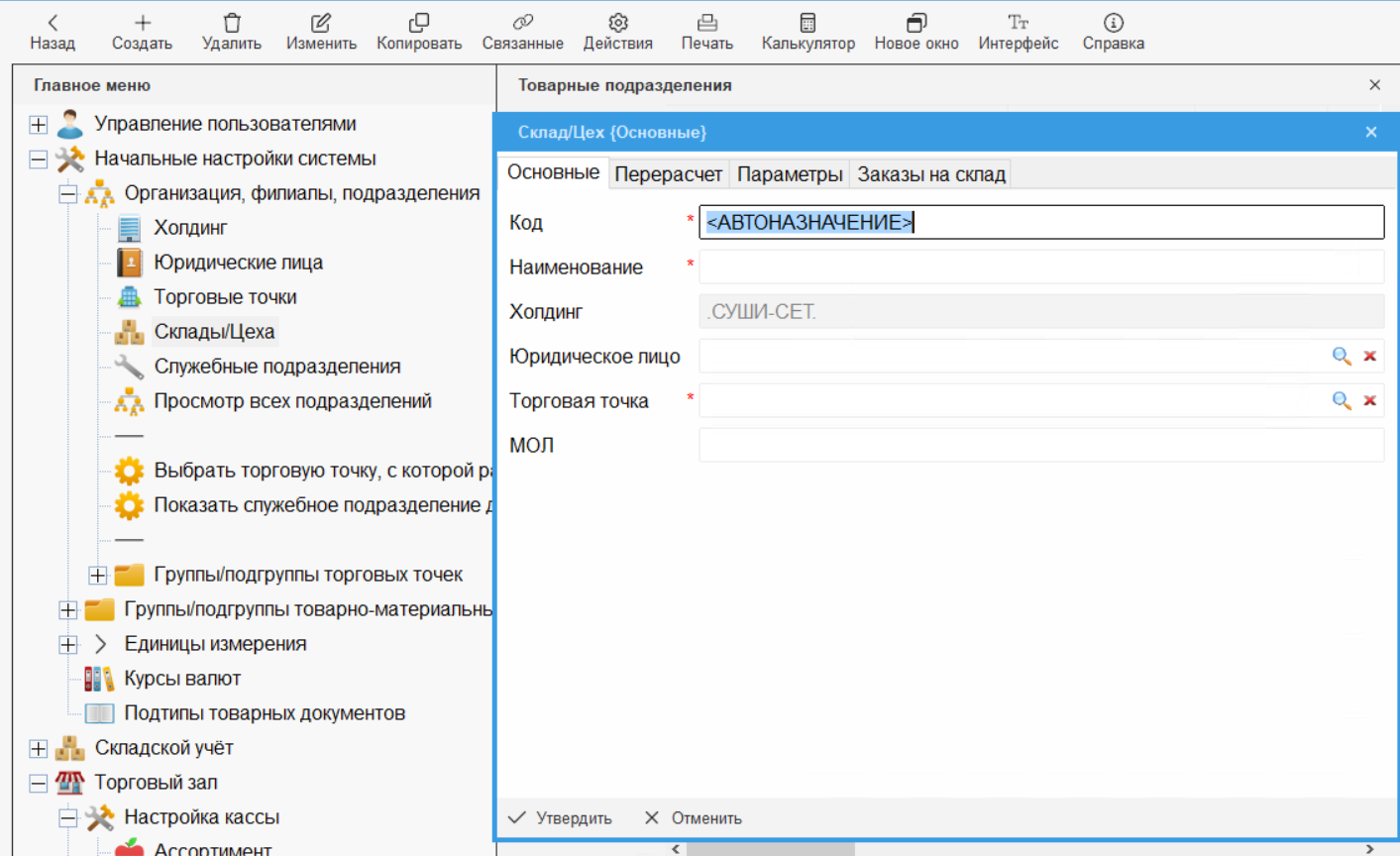Select Юридические лица in the tree
Viewport: 1400px width, 856px height.
(238, 263)
